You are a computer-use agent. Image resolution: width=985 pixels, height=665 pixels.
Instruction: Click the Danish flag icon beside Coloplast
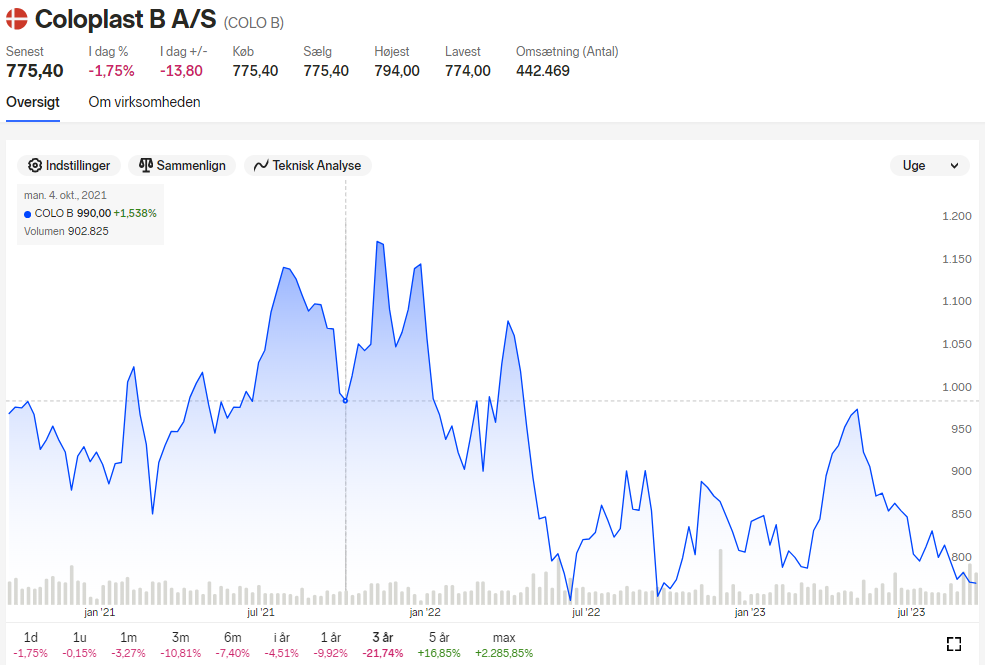tap(17, 19)
